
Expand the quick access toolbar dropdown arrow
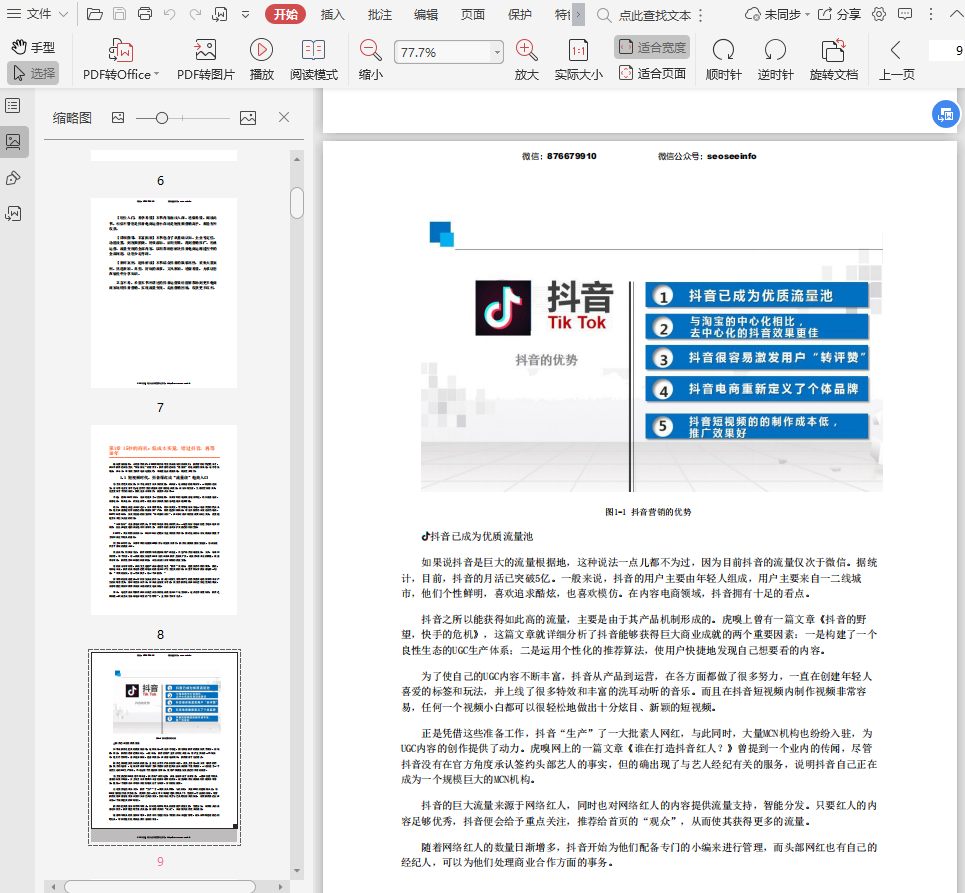(x=245, y=14)
